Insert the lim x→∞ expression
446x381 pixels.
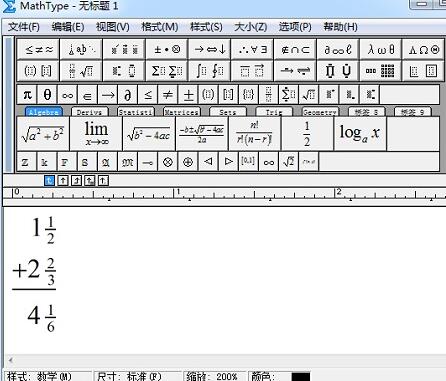tap(96, 133)
